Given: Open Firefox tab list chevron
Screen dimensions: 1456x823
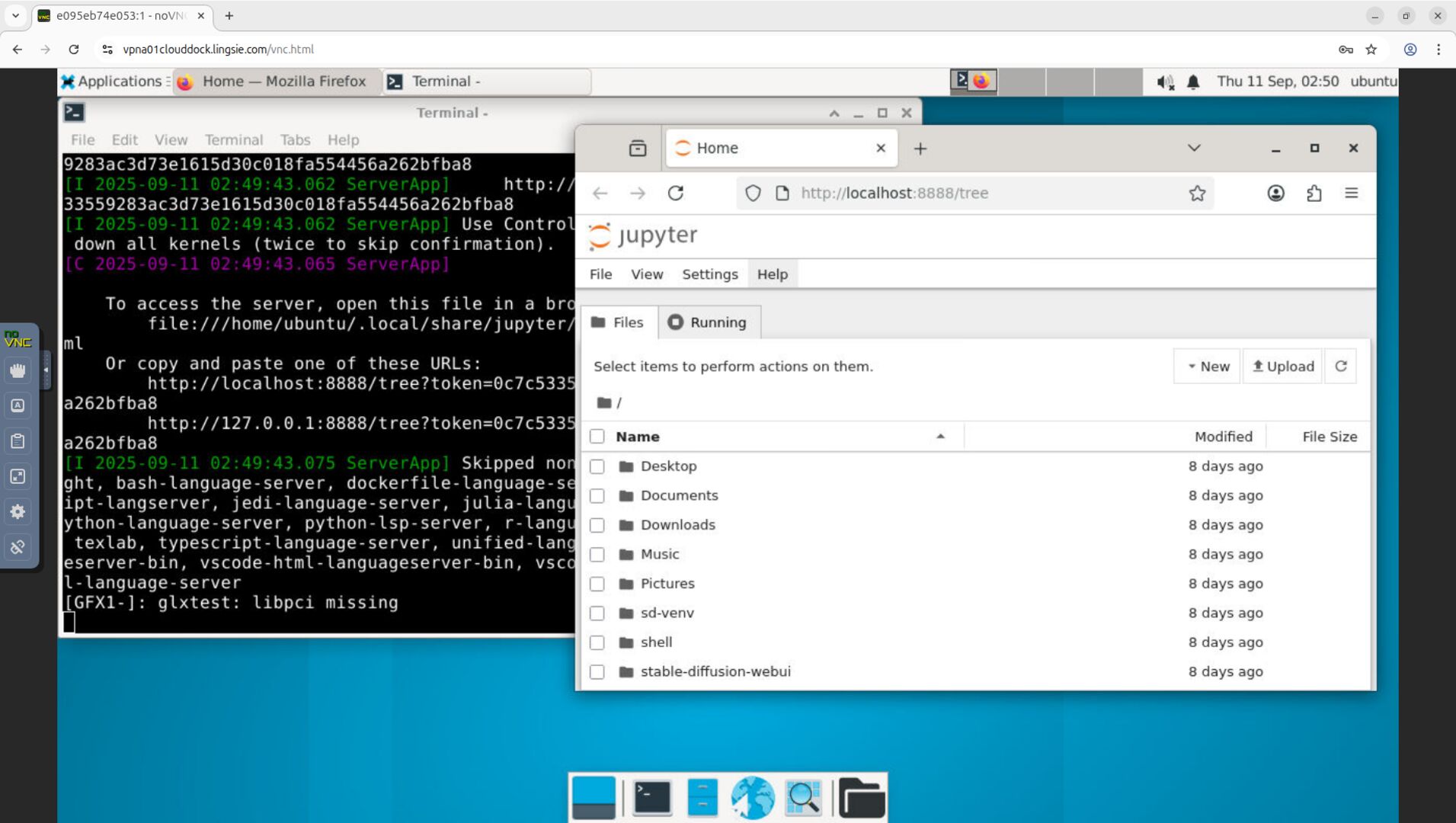Looking at the screenshot, I should (x=1193, y=148).
